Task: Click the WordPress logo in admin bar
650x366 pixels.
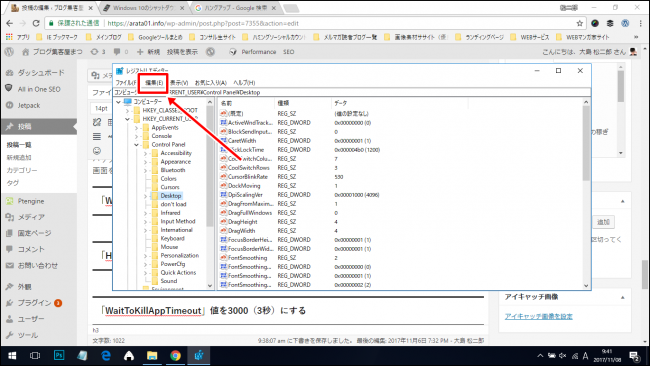Action: pos(9,52)
